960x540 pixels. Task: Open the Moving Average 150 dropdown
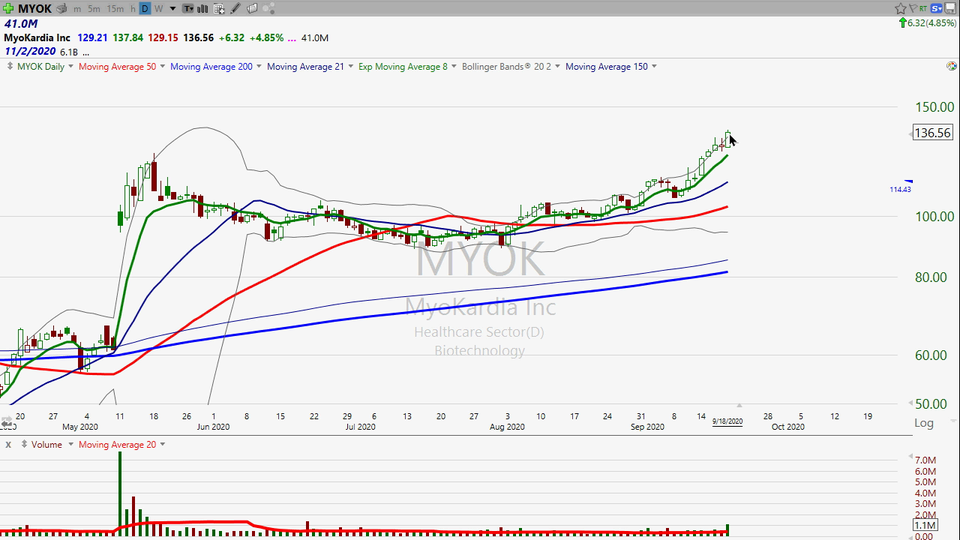654,67
